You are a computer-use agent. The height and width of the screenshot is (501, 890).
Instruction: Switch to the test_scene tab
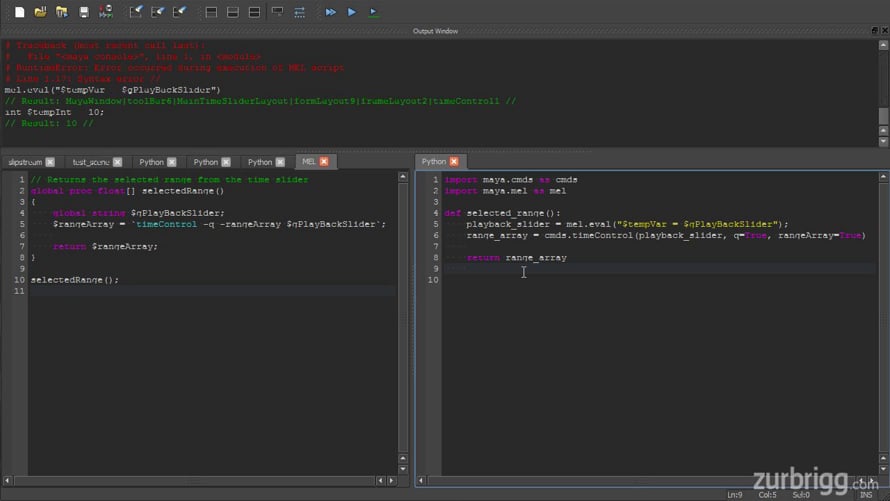point(91,162)
